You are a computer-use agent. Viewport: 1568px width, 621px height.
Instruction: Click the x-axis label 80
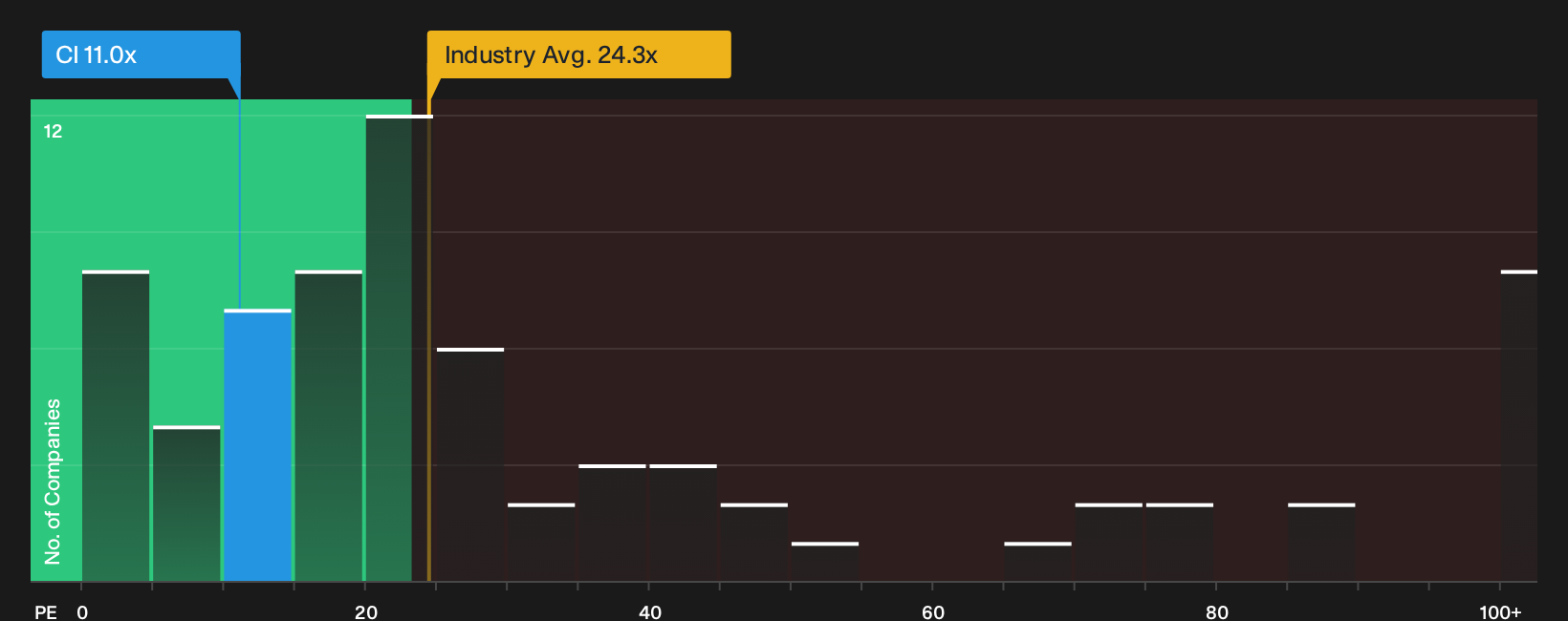tap(1217, 611)
